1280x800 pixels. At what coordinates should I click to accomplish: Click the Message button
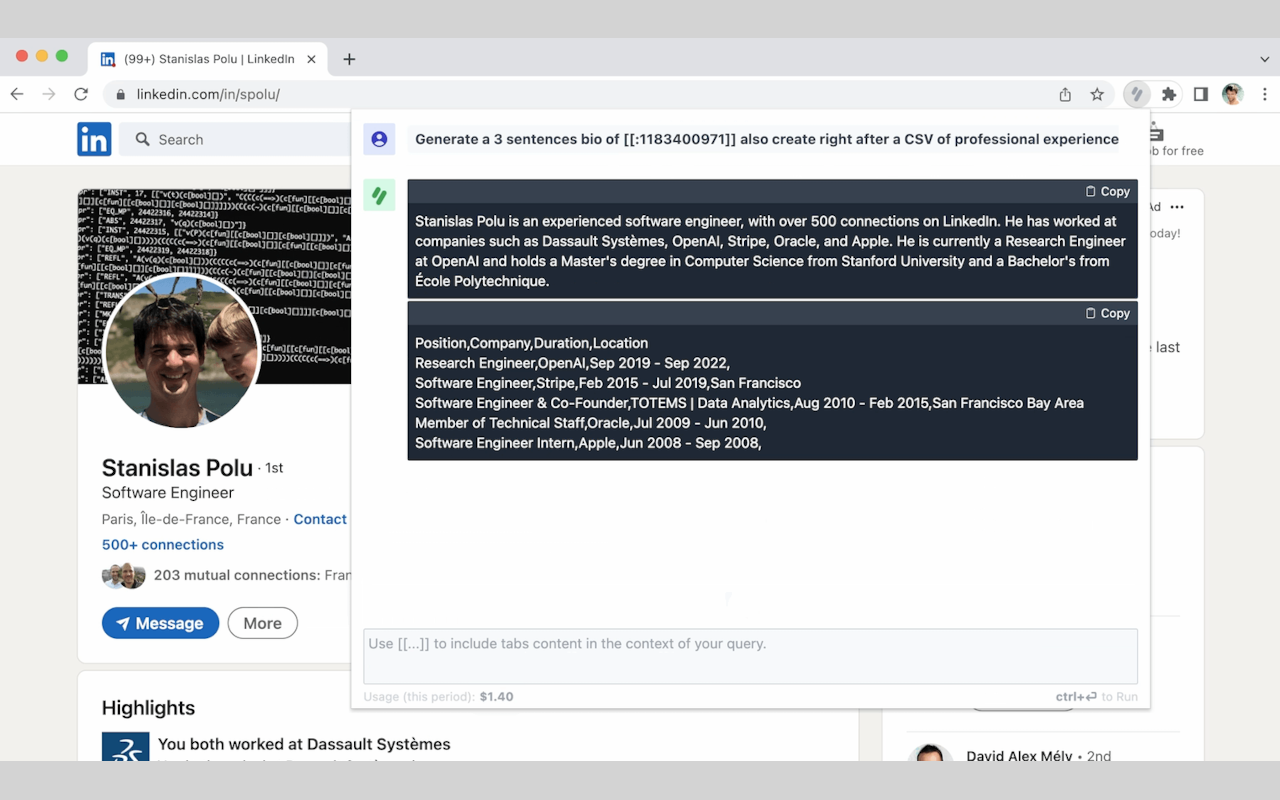point(160,623)
